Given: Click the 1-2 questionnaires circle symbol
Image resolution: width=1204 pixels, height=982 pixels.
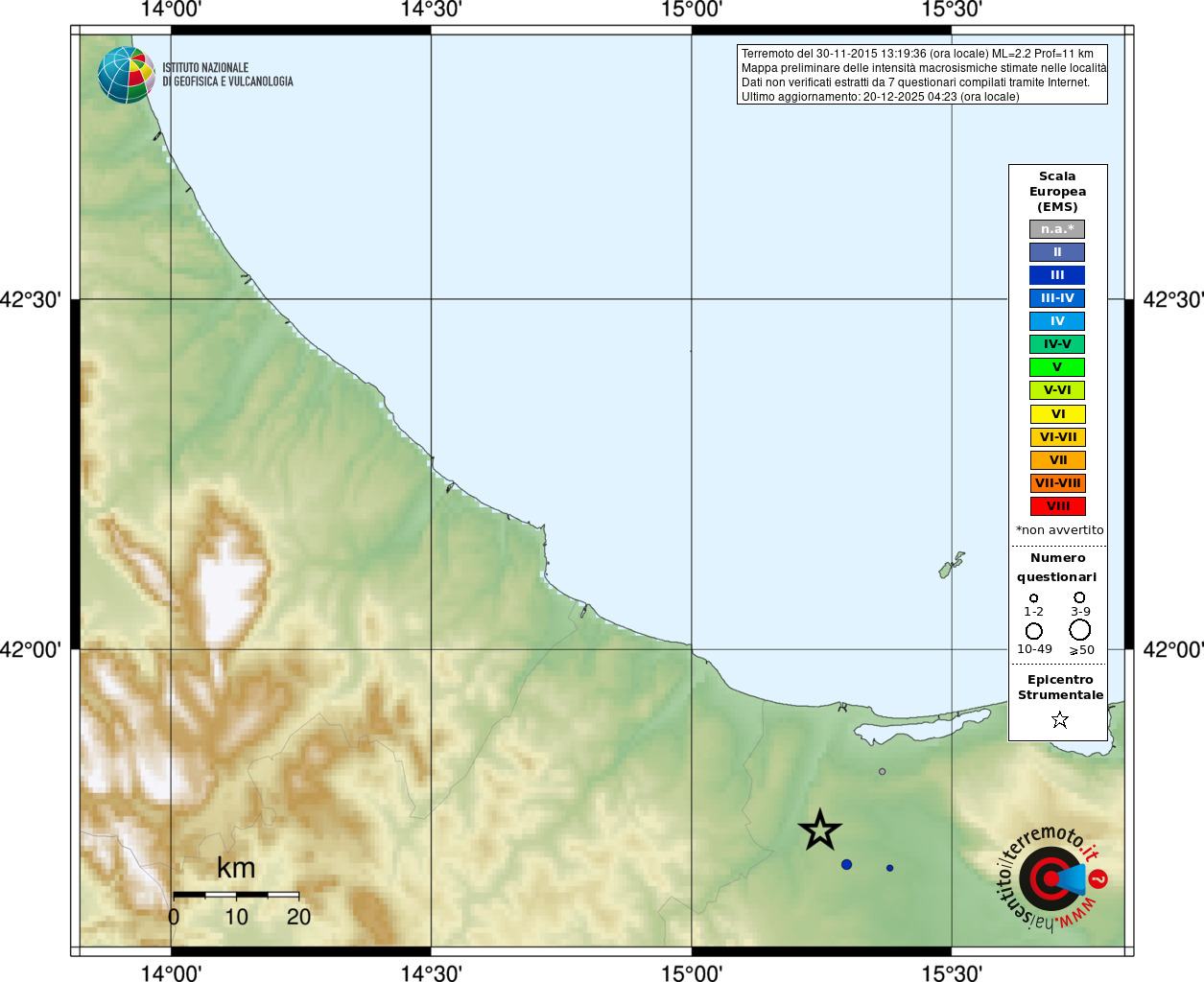Looking at the screenshot, I should [x=1033, y=597].
